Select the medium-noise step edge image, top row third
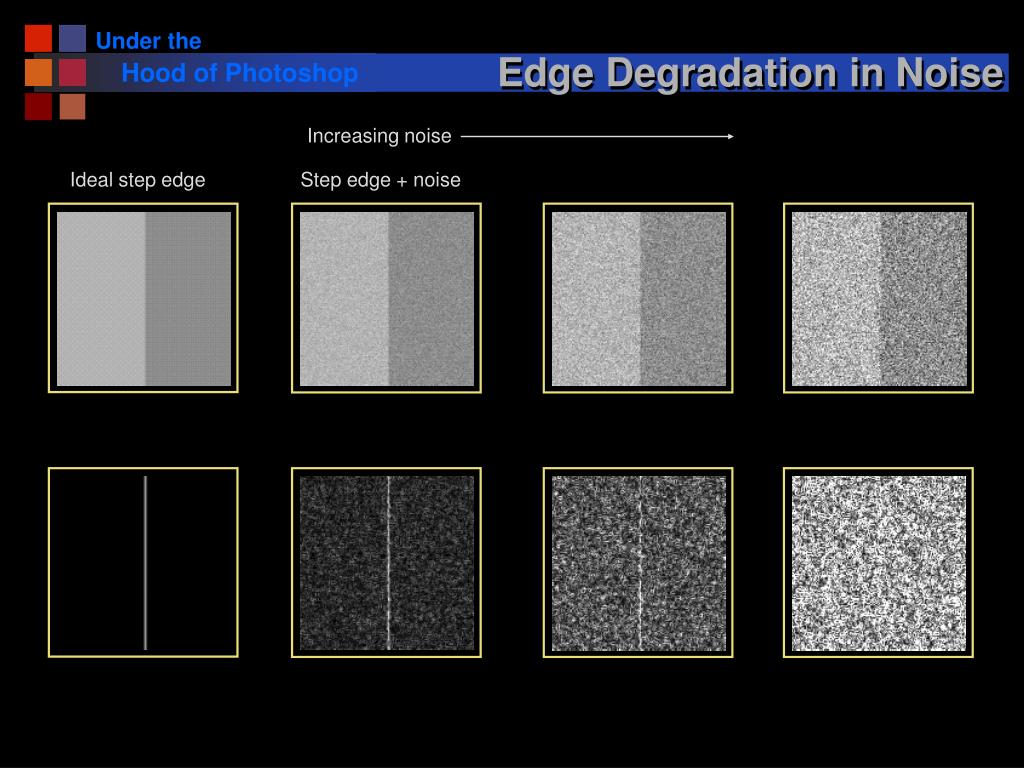Viewport: 1024px width, 768px height. click(x=638, y=298)
